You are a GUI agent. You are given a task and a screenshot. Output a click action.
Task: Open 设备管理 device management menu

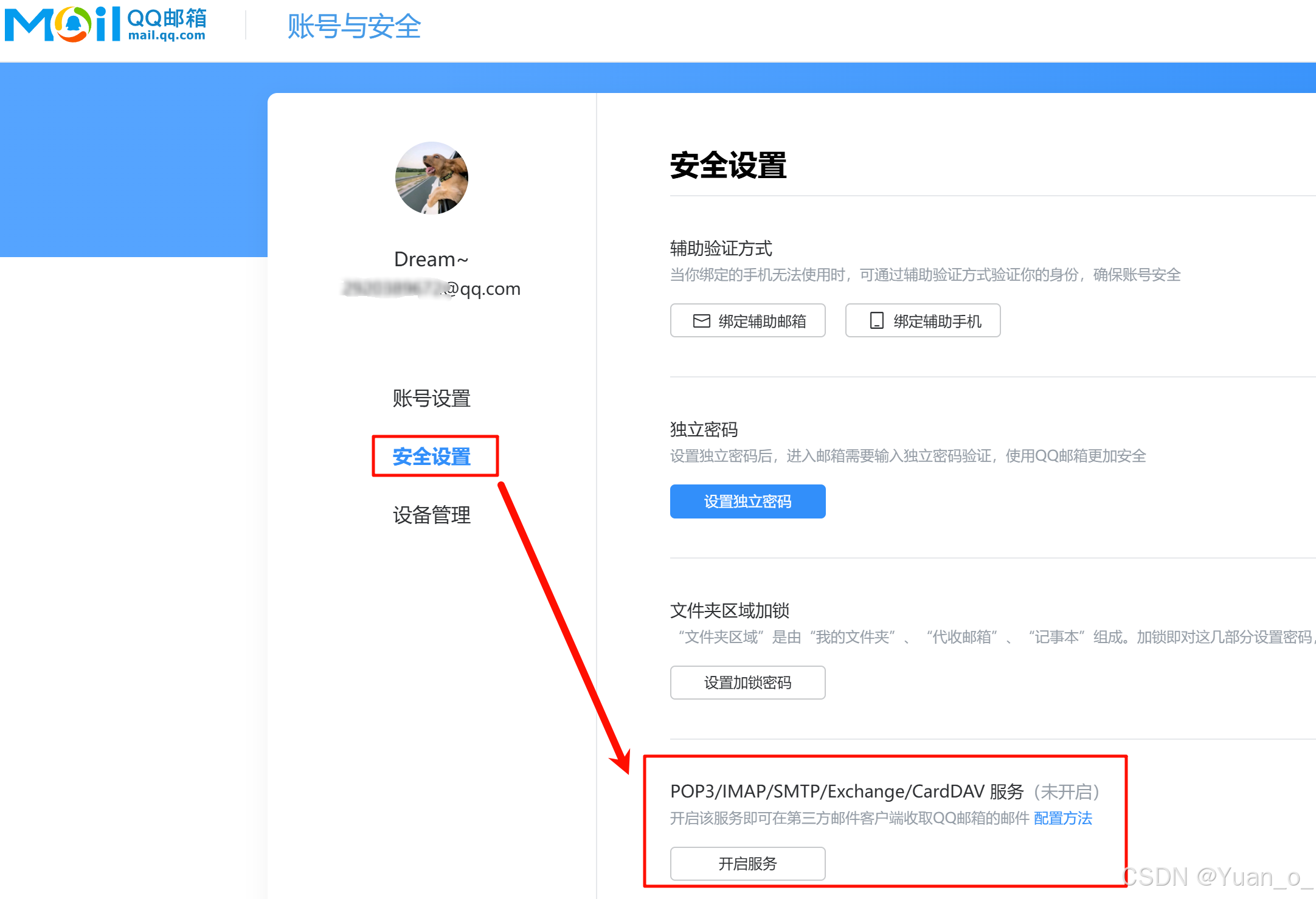point(432,515)
